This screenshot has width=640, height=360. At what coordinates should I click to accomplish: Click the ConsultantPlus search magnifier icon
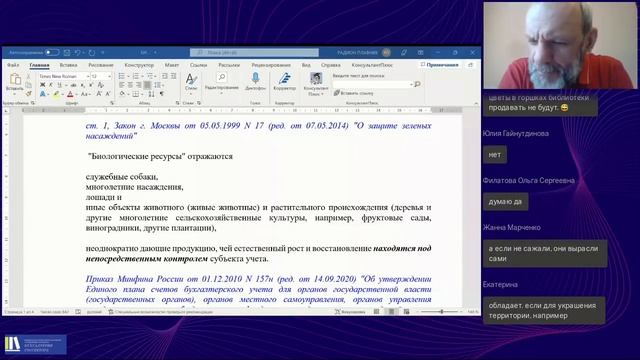click(x=417, y=84)
